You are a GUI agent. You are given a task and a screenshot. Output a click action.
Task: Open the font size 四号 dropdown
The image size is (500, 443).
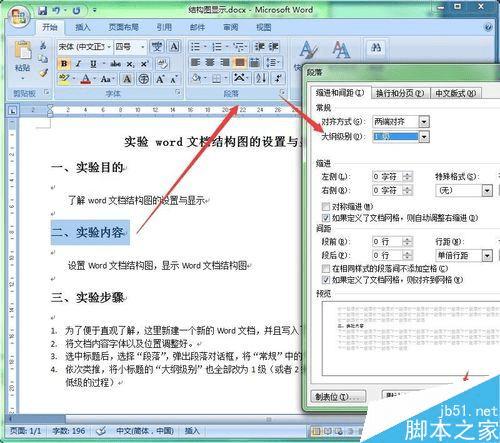click(143, 47)
